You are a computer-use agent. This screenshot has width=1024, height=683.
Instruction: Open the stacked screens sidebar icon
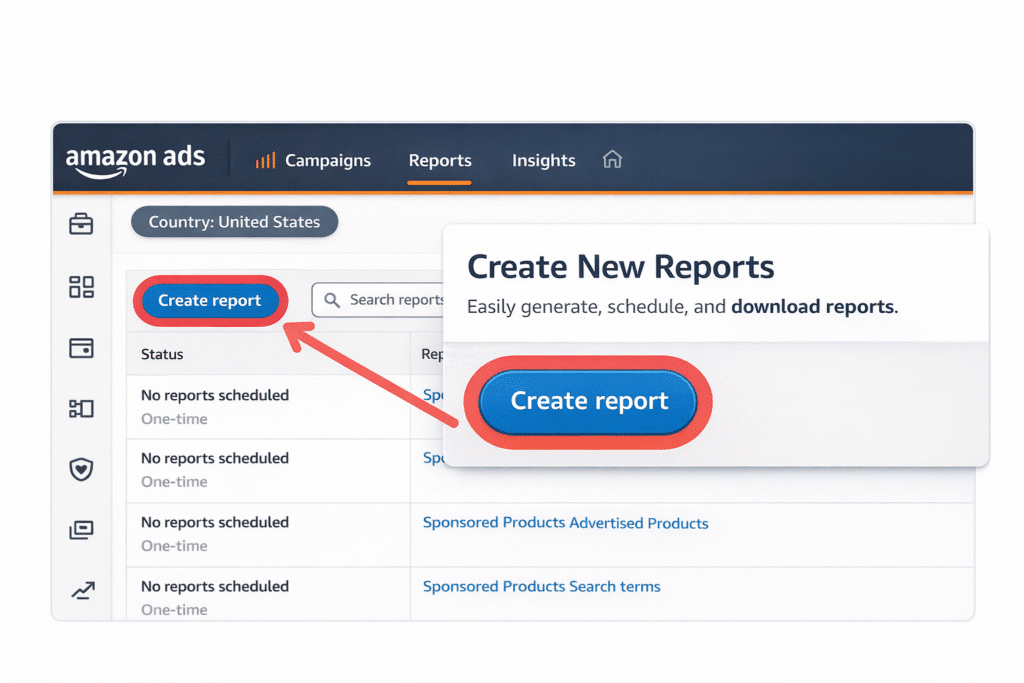pos(81,530)
